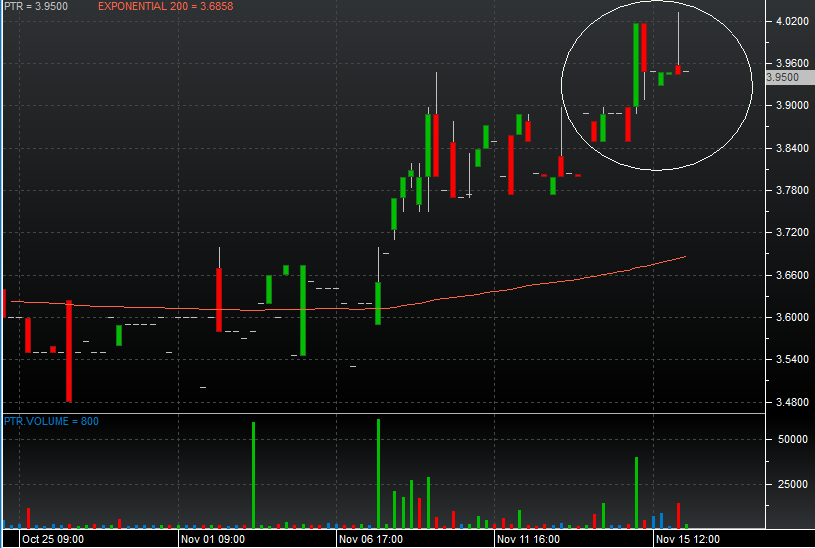
Task: Select the Nov 06 17:00 time marker
Action: 371,539
